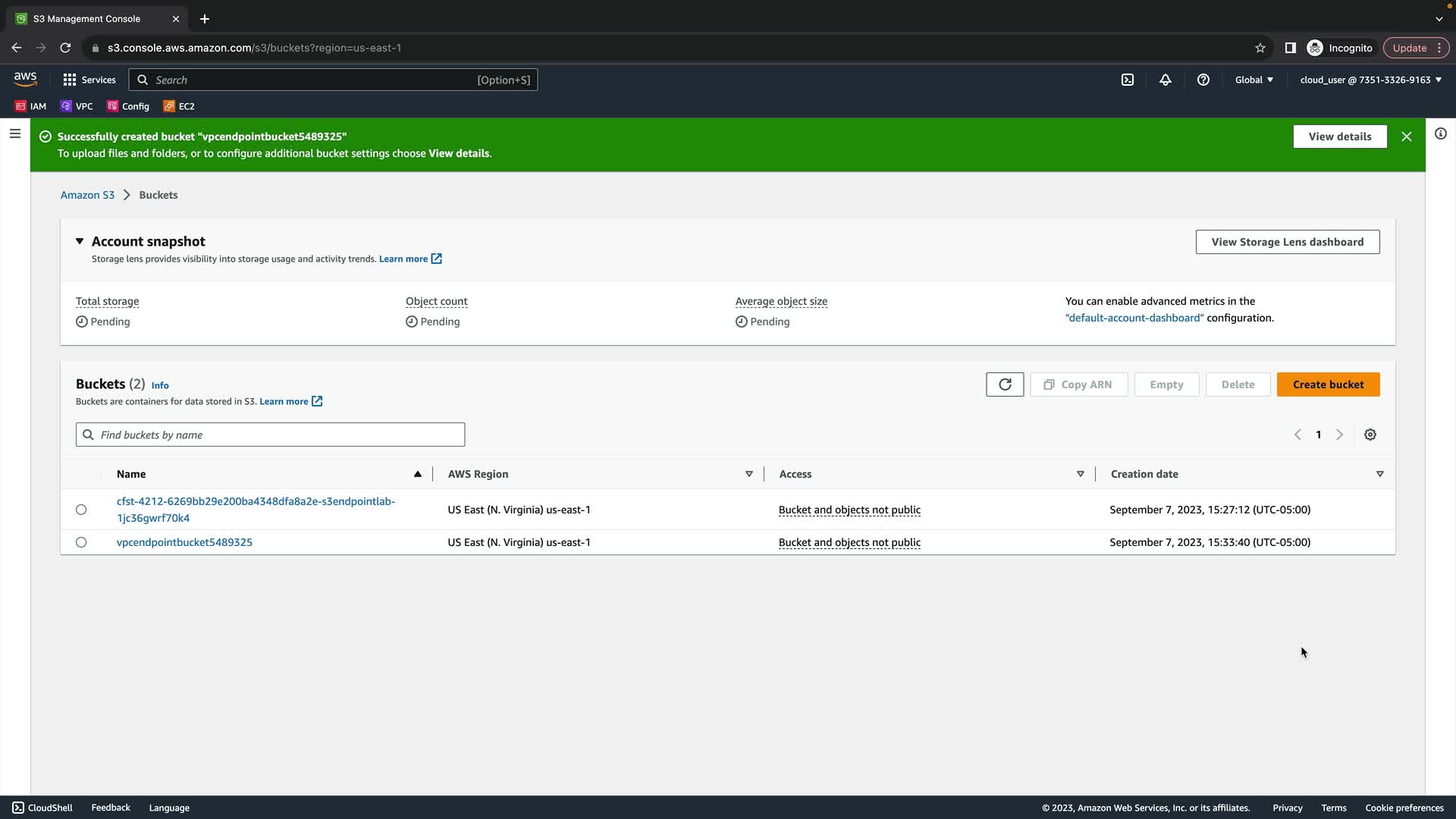Open the Global region dropdown

1254,80
